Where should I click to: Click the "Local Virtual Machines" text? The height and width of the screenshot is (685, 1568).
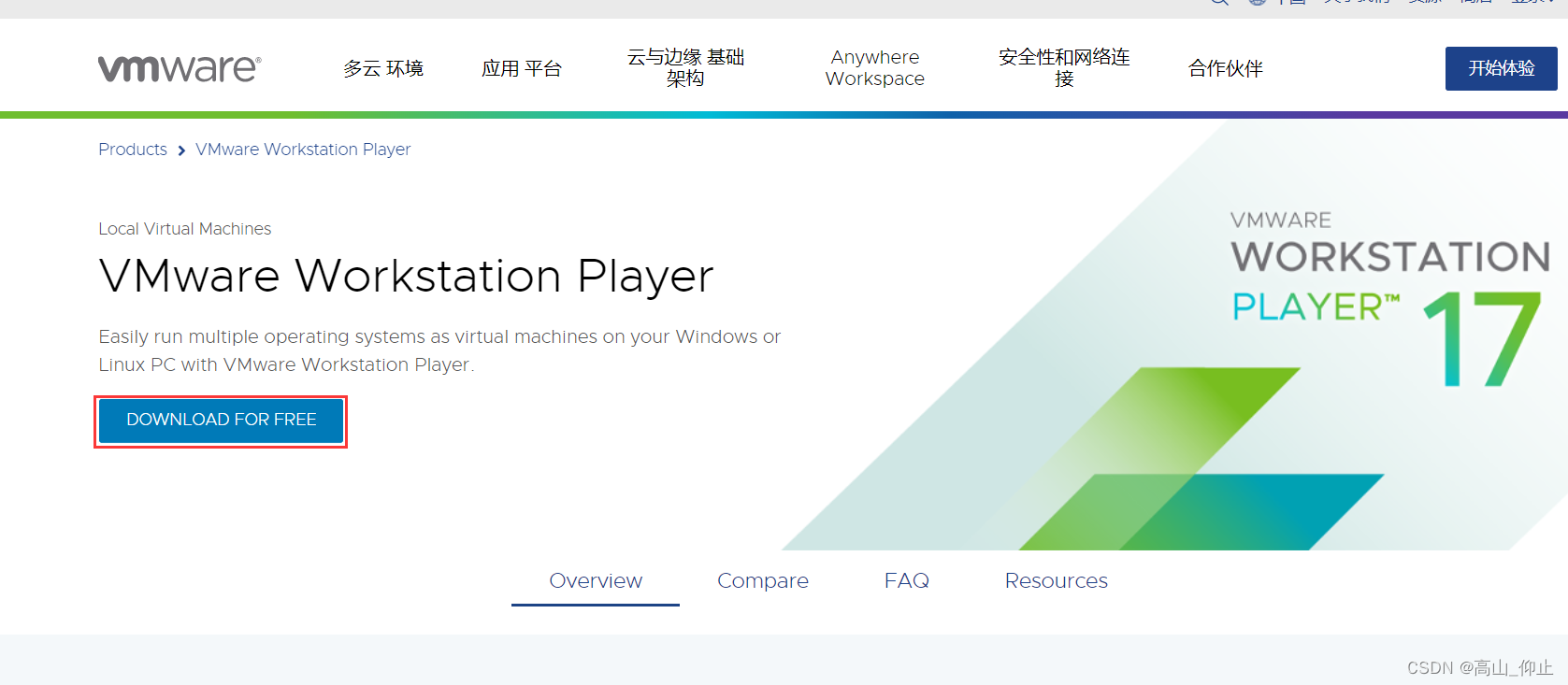(x=185, y=229)
